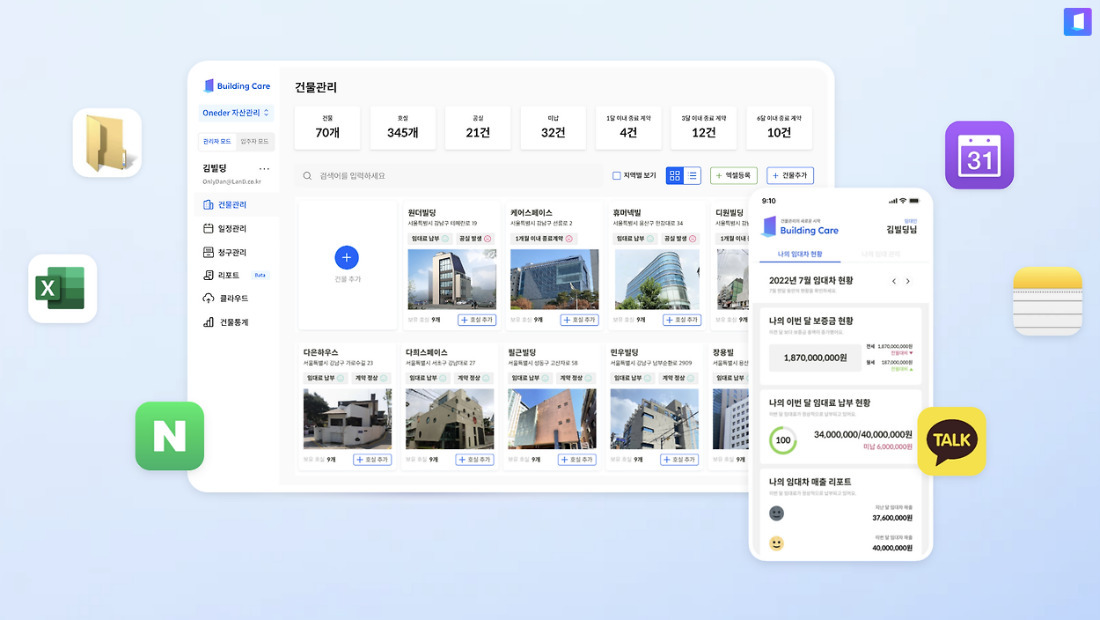Select the 공실 21건 stat card
Image resolution: width=1100 pixels, height=620 pixels.
[x=478, y=128]
